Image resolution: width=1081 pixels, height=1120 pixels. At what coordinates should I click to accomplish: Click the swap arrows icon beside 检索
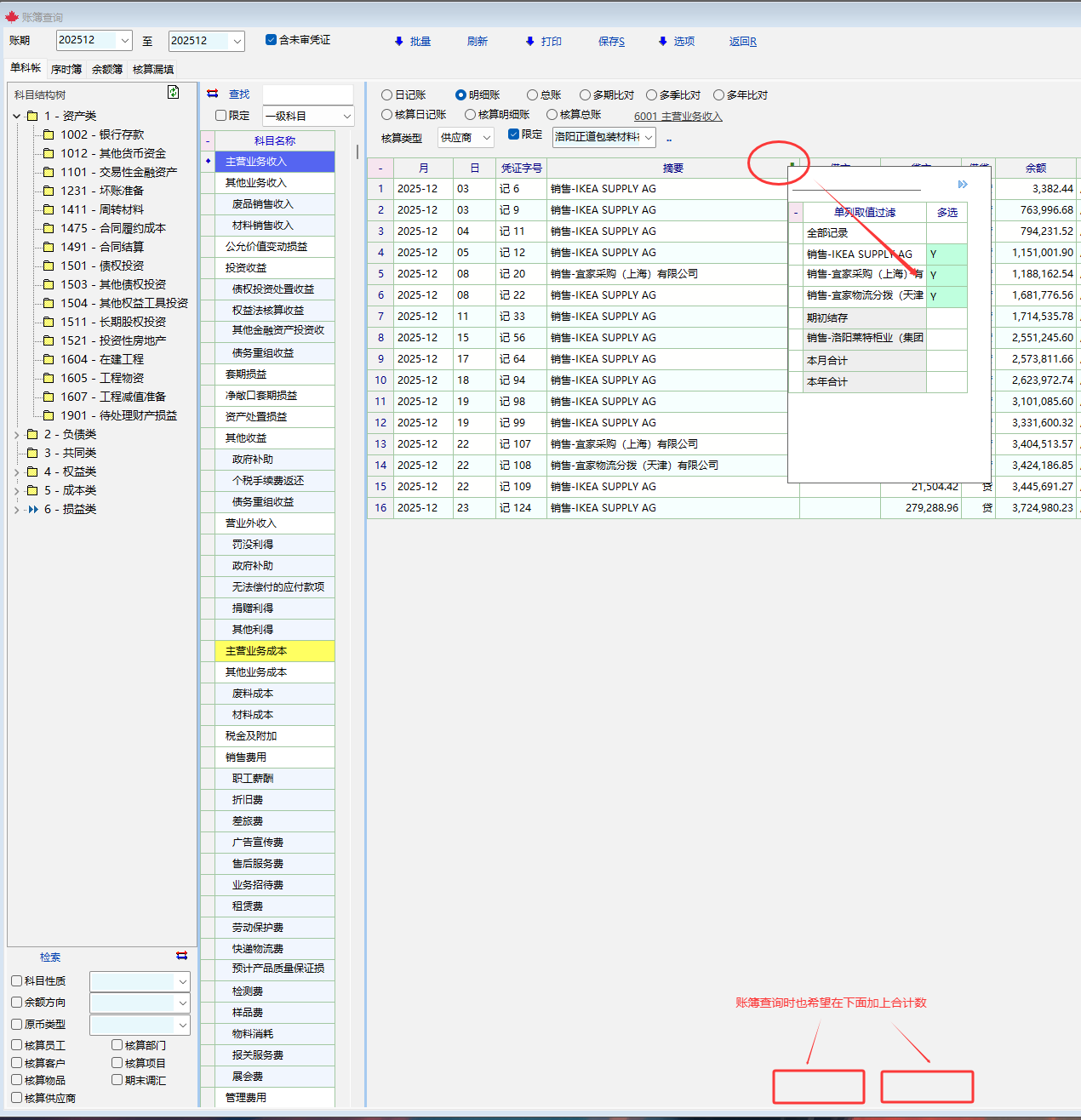[181, 956]
